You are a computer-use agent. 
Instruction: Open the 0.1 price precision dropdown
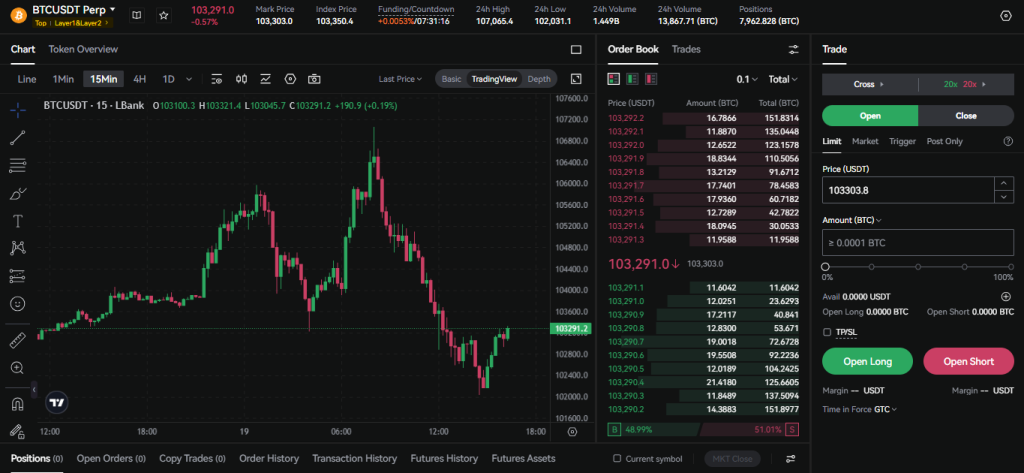pos(747,79)
